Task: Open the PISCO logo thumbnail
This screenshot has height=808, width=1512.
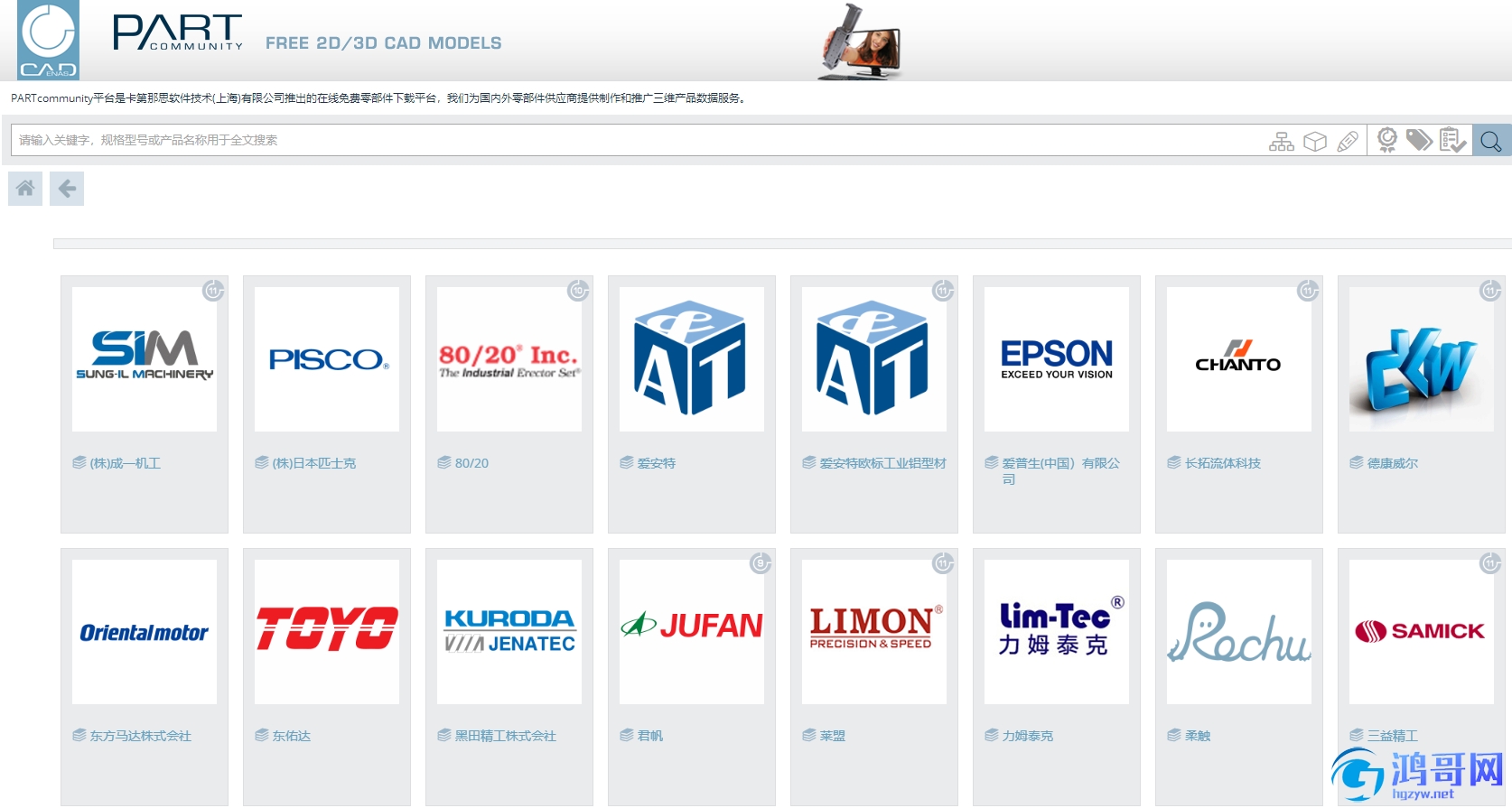Action: coord(327,359)
